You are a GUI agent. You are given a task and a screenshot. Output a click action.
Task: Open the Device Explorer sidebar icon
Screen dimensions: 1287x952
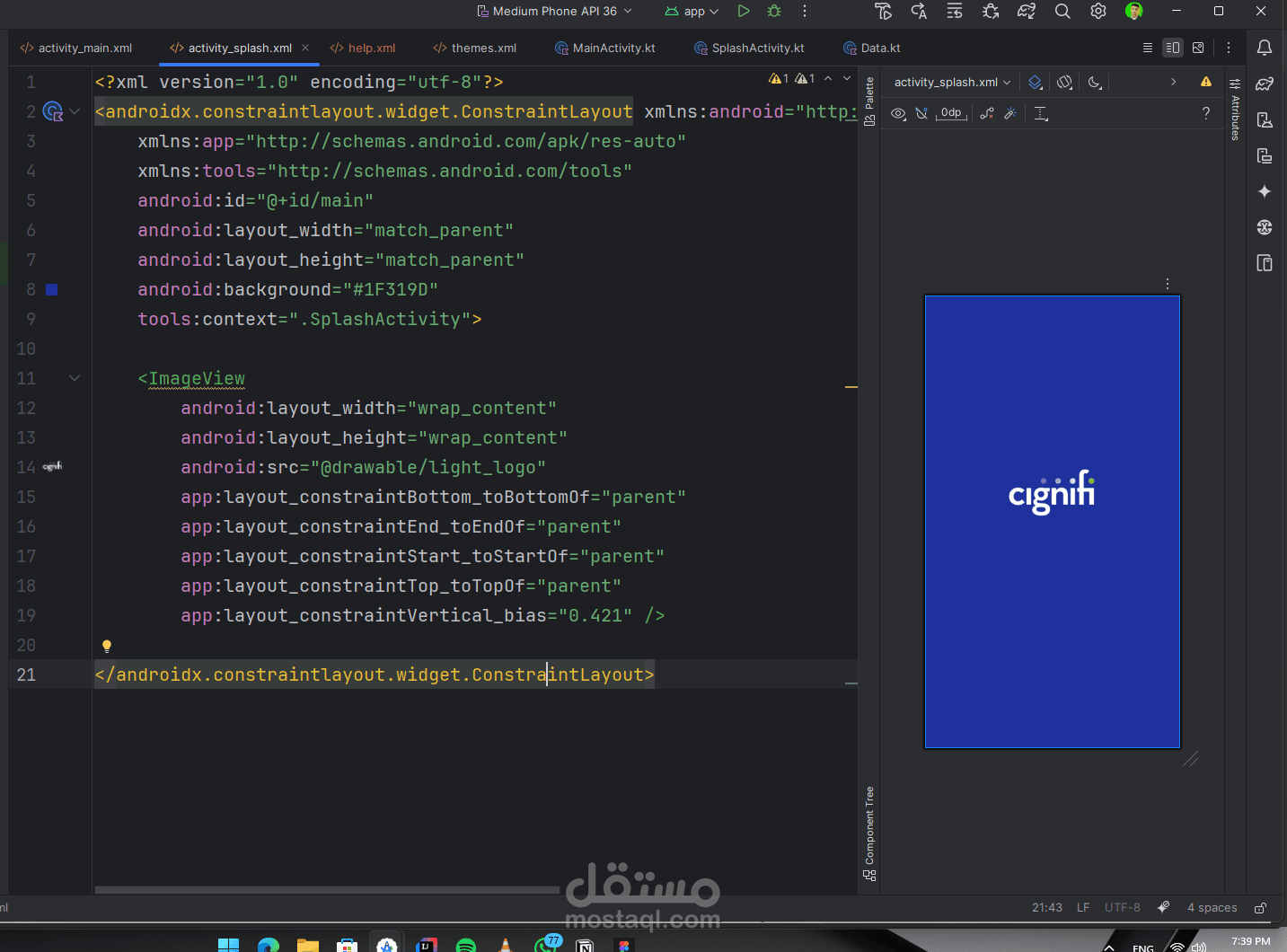pos(1265,263)
